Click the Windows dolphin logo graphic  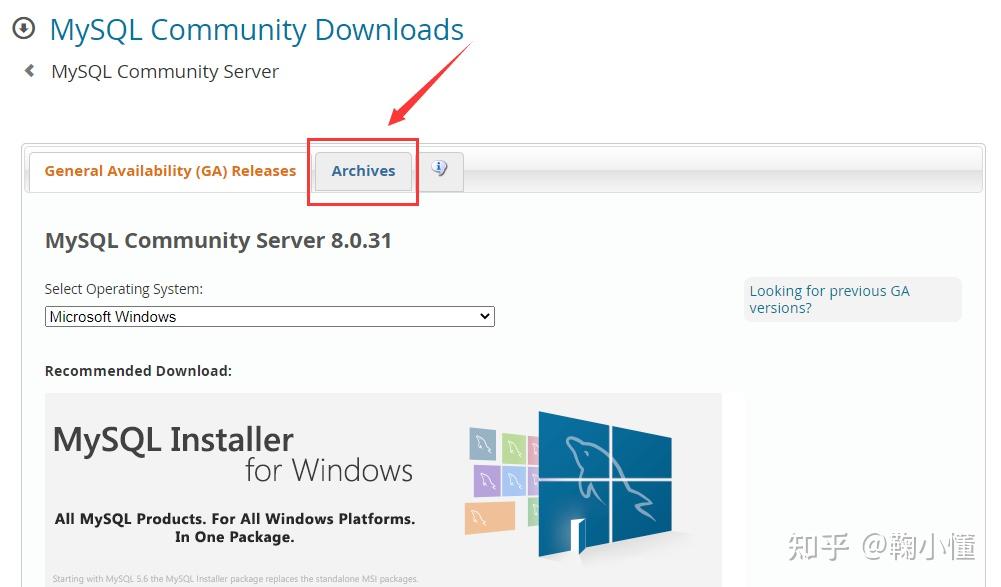coord(604,485)
